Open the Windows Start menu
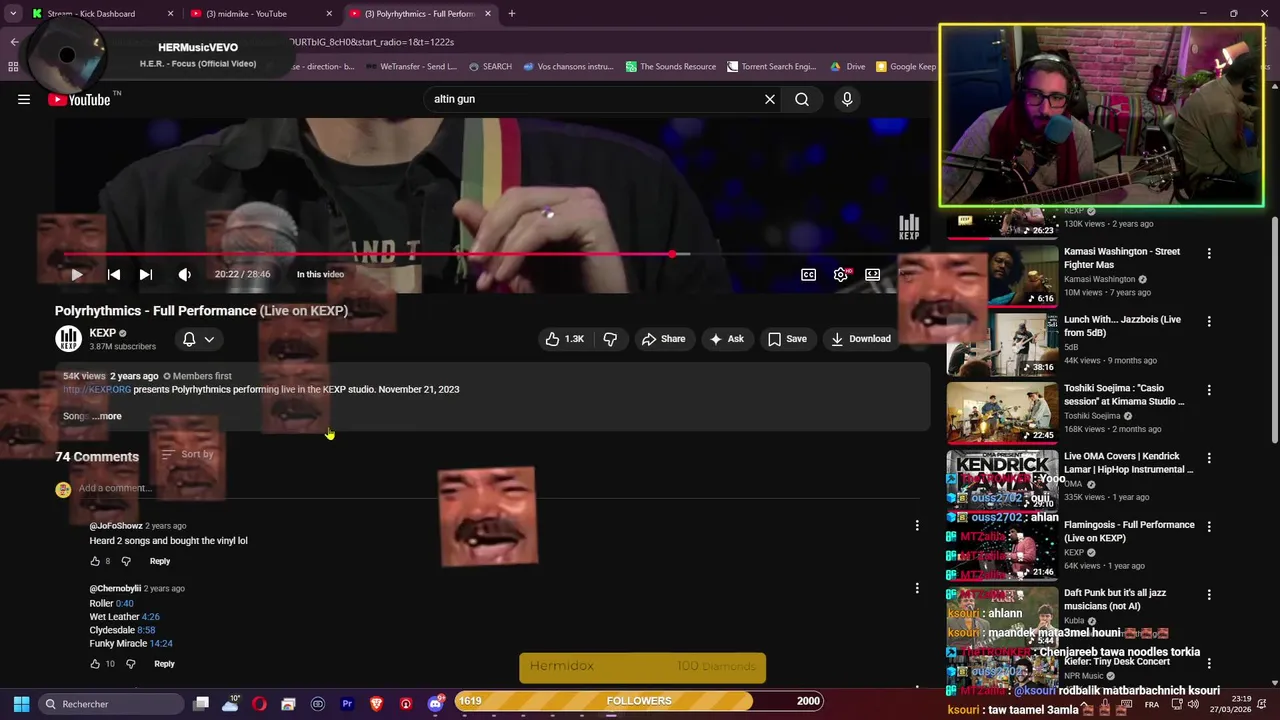 [x=21, y=704]
